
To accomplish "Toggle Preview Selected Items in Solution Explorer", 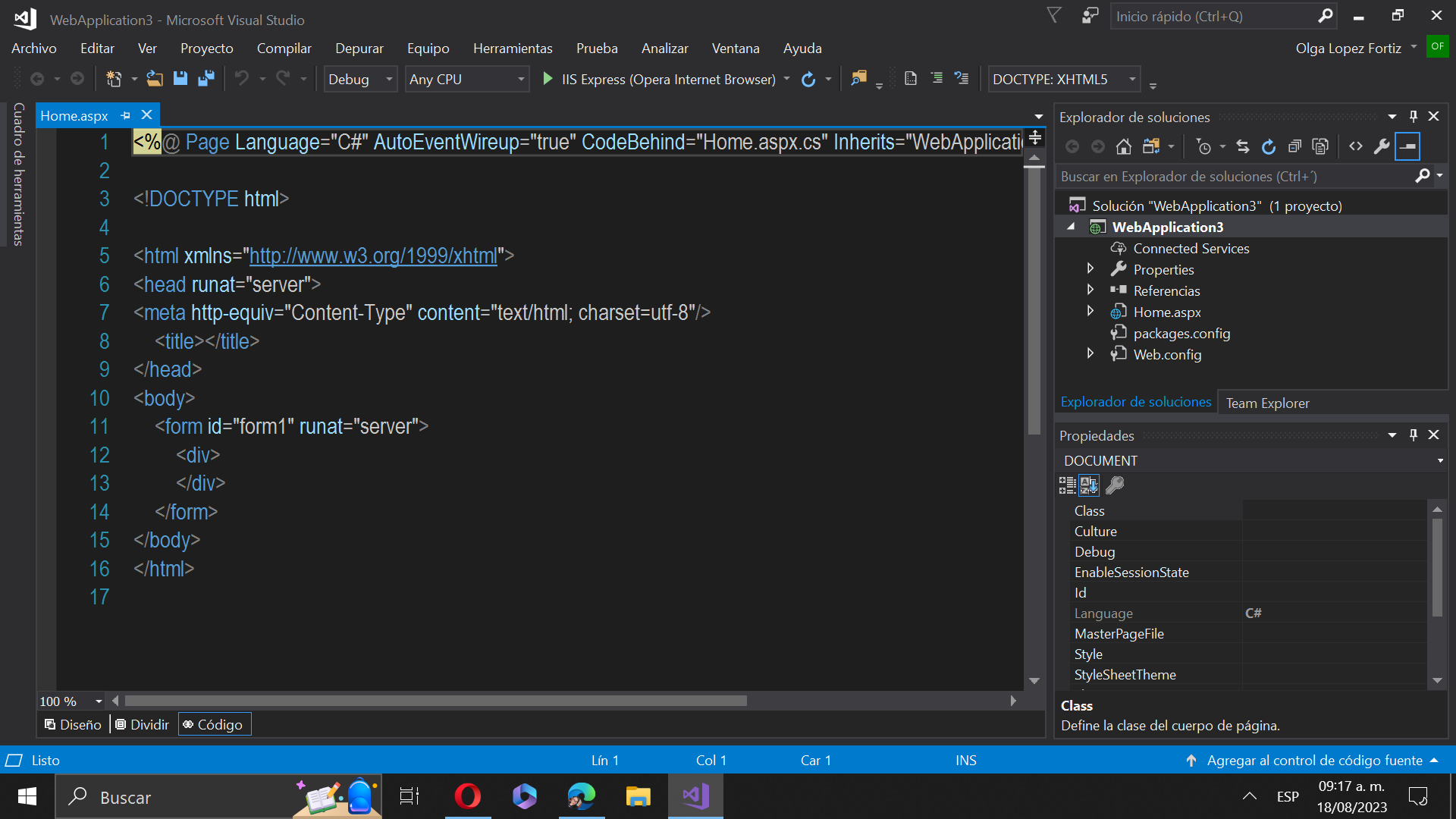I will (x=1407, y=146).
